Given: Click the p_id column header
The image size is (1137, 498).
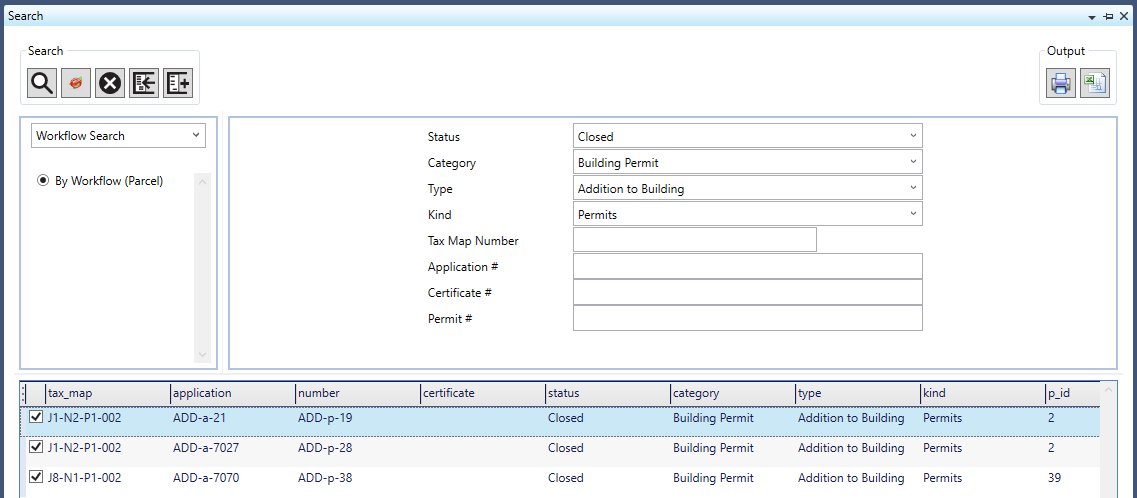Looking at the screenshot, I should pos(1070,393).
